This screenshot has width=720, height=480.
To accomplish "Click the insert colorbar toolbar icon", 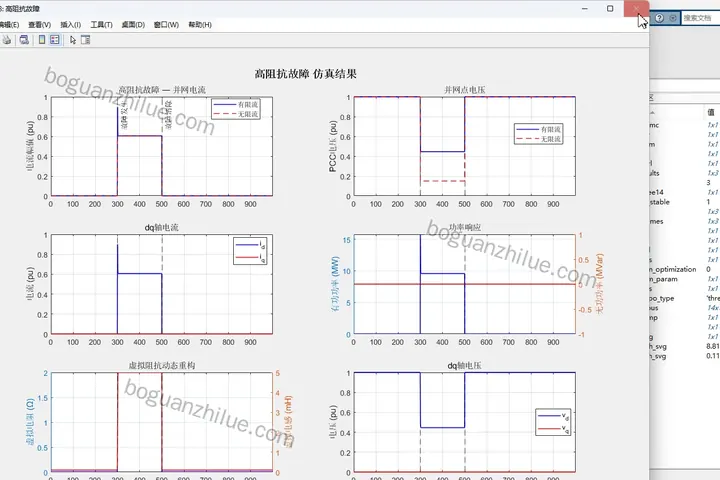I will [42, 40].
